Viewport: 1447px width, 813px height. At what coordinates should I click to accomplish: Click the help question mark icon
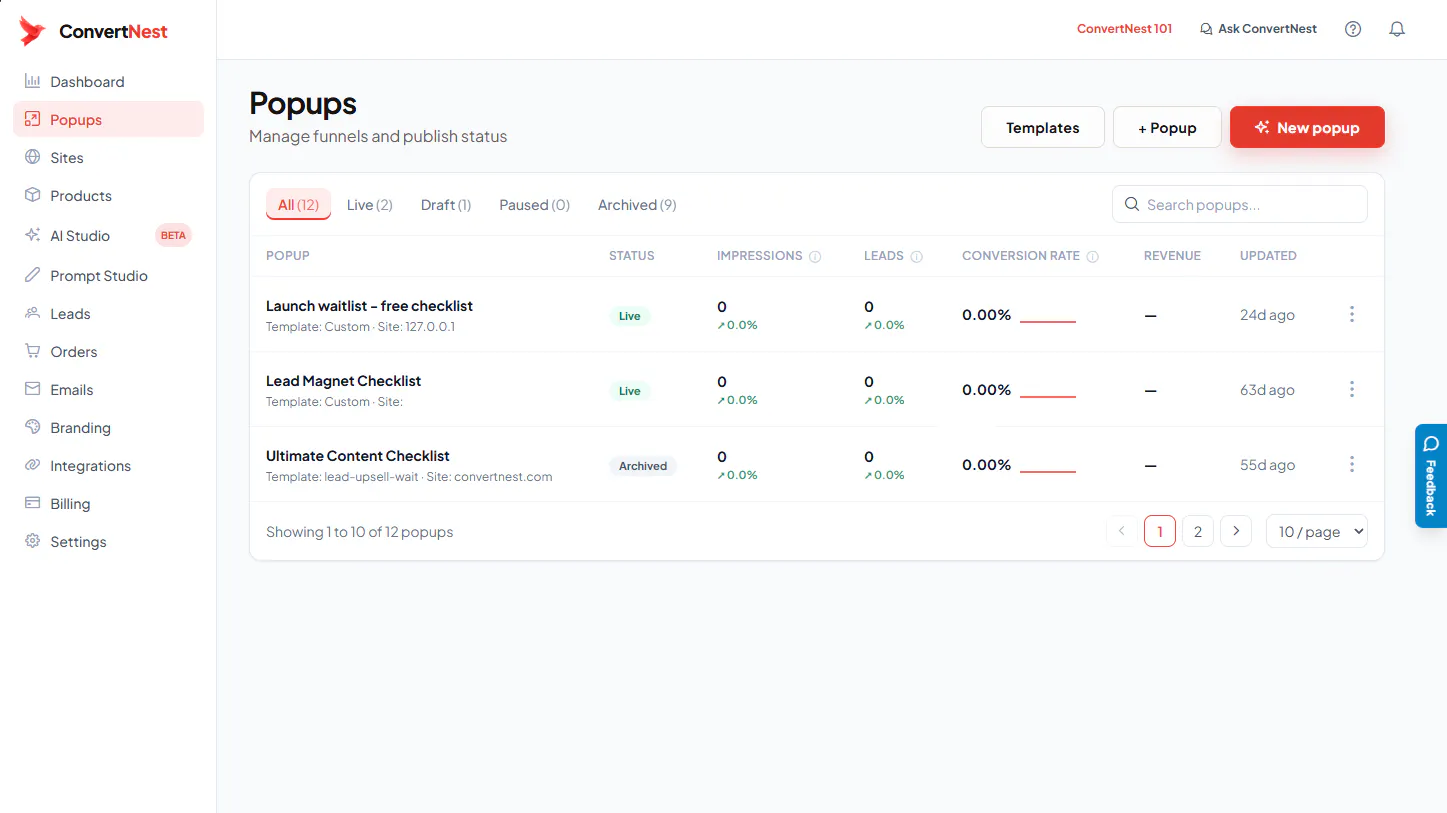coord(1353,29)
